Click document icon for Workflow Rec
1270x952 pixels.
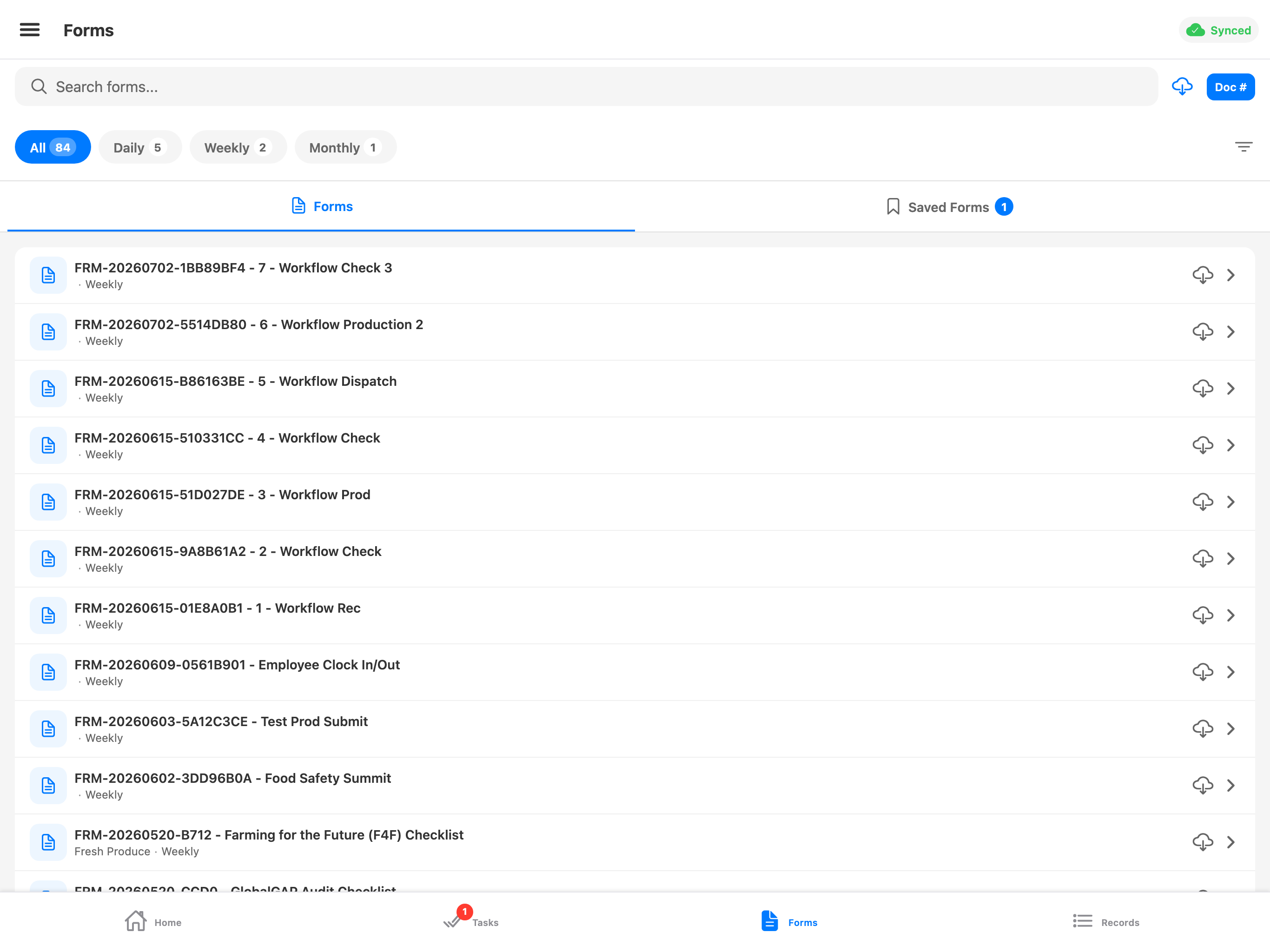pos(48,615)
